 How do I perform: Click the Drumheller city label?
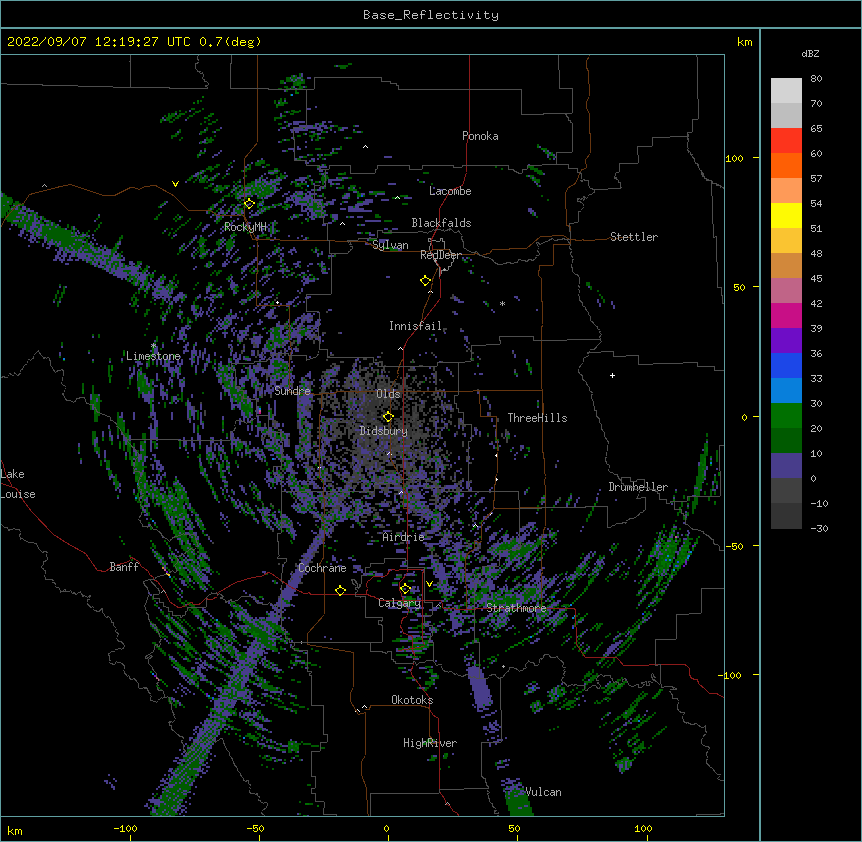638,487
